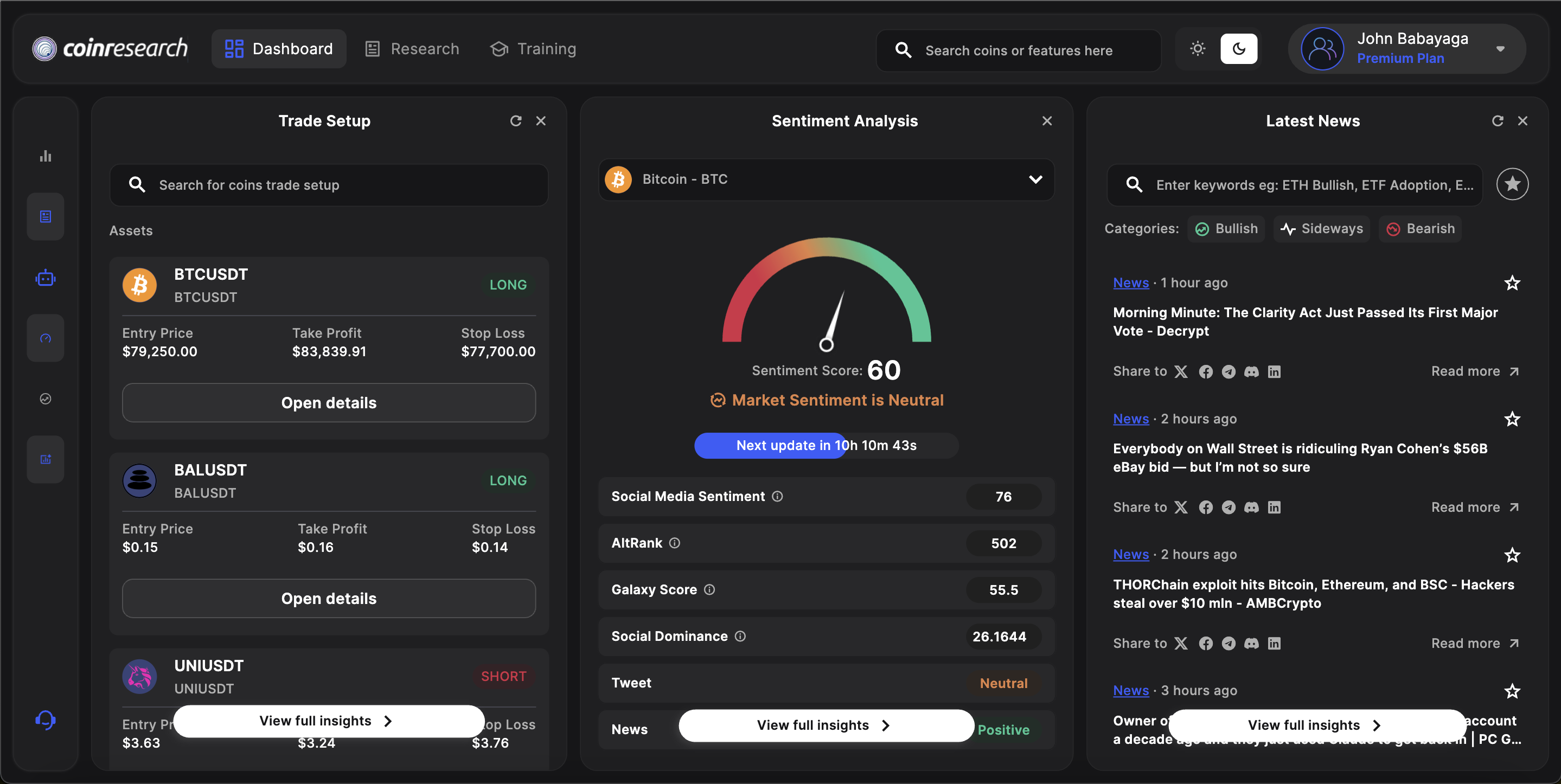Screen dimensions: 1561x784
Task: Refresh the Trade Setup panel
Action: click(x=516, y=121)
